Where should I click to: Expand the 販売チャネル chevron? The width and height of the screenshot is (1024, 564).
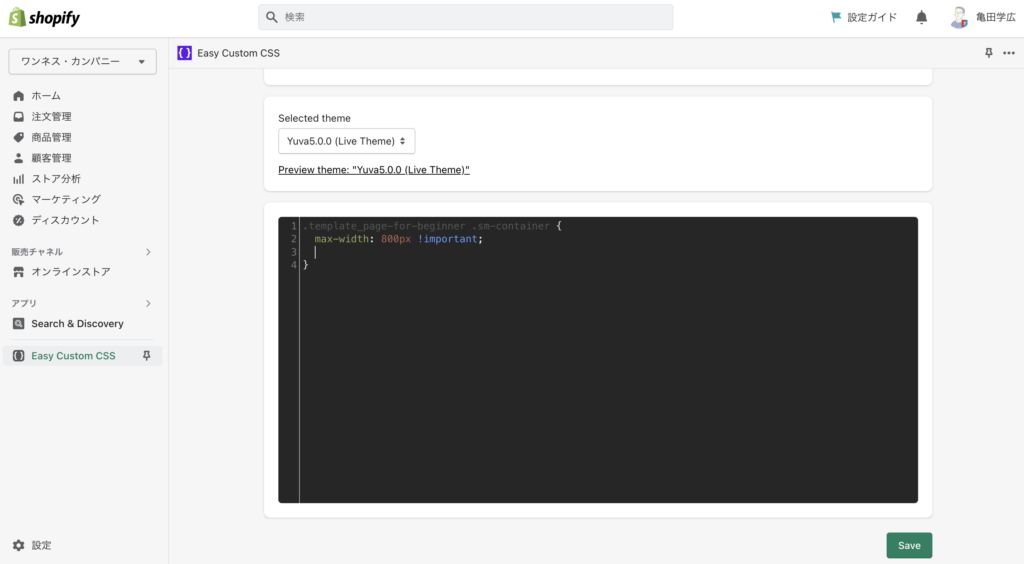click(x=148, y=252)
